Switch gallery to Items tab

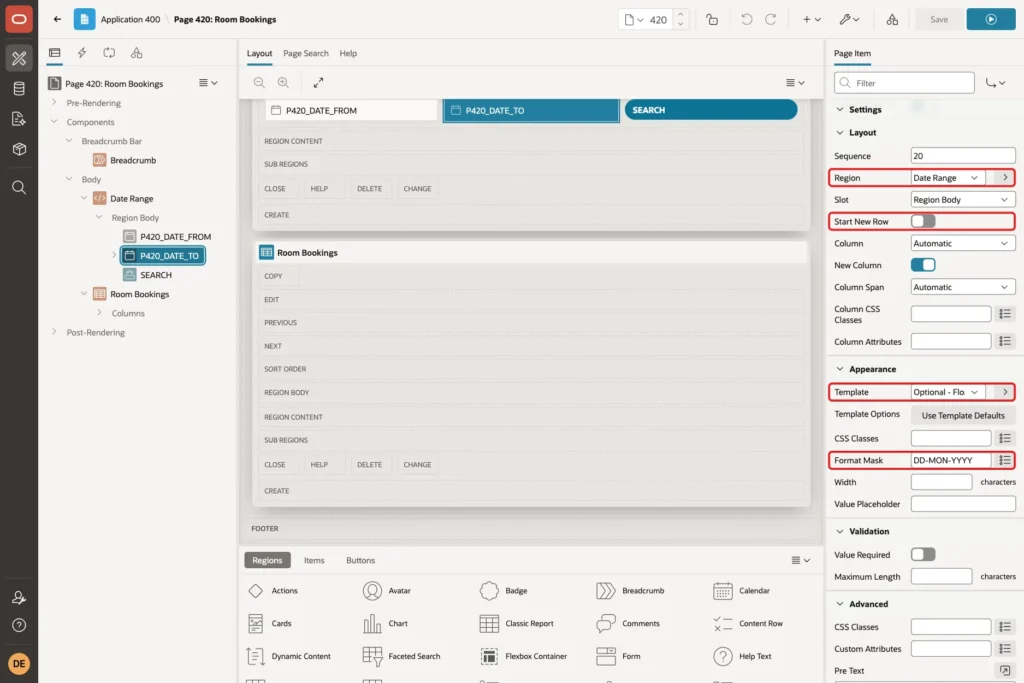pyautogui.click(x=314, y=560)
